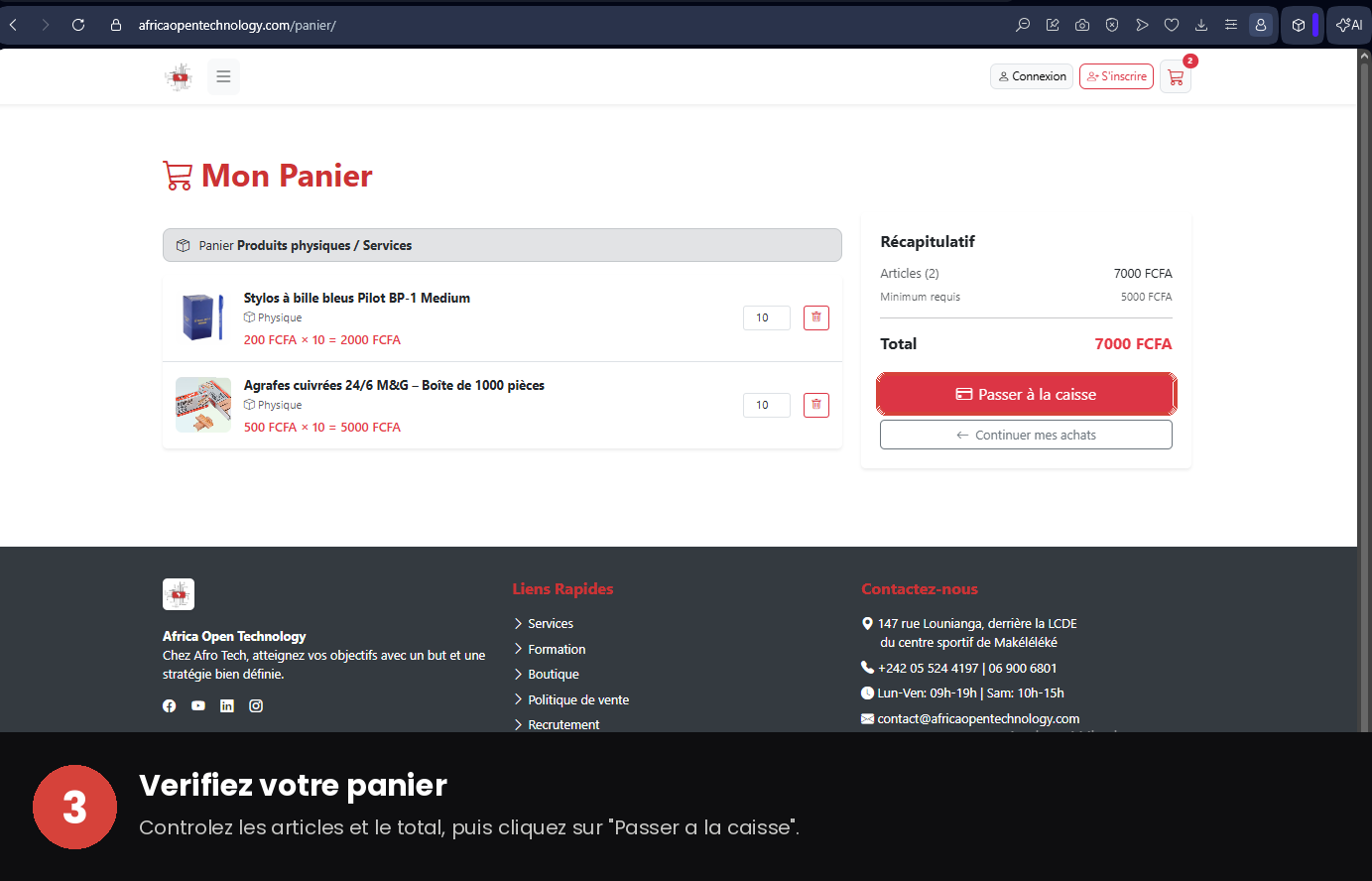1372x881 pixels.
Task: Open footer Facebook icon
Action: coord(170,705)
